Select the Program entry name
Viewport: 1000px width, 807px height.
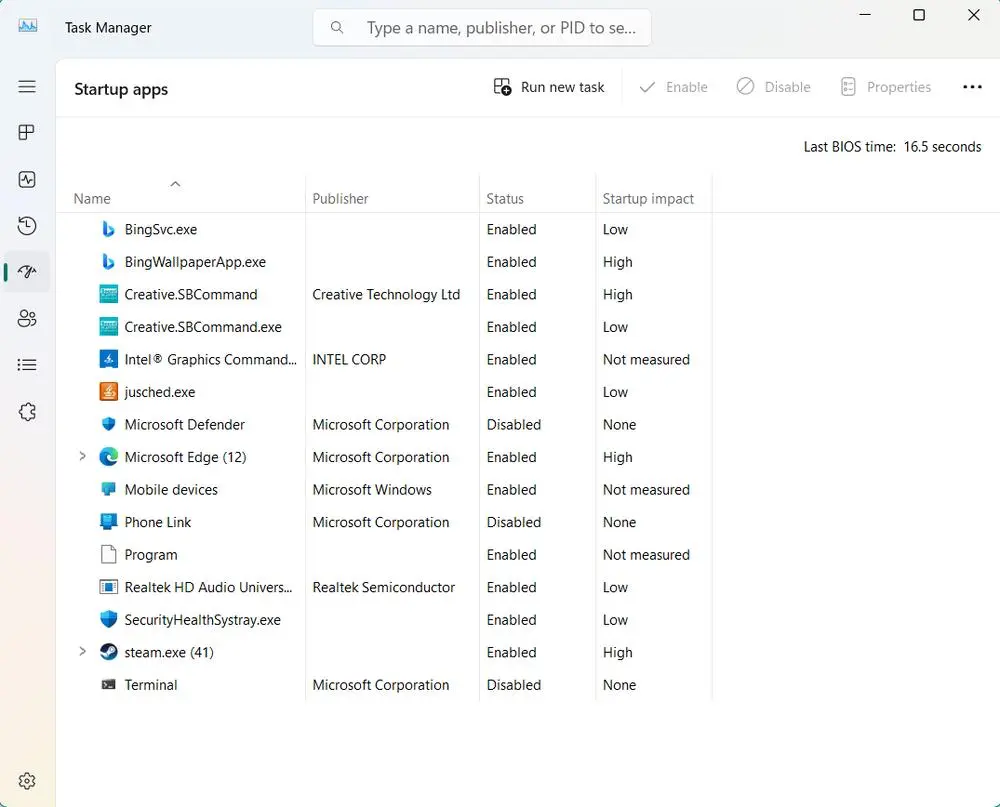pyautogui.click(x=151, y=555)
